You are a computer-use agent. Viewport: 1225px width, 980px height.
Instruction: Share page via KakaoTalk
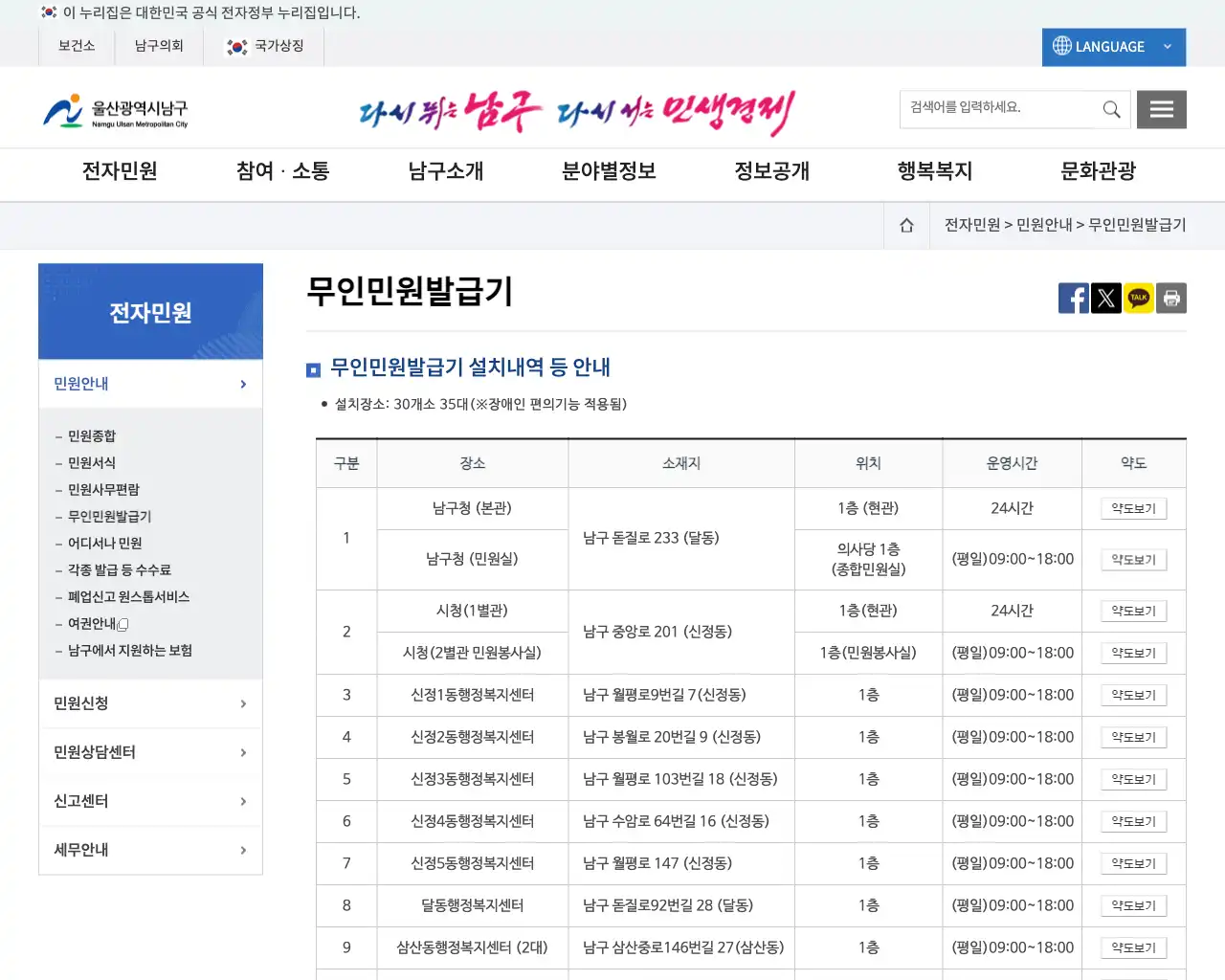pyautogui.click(x=1139, y=299)
